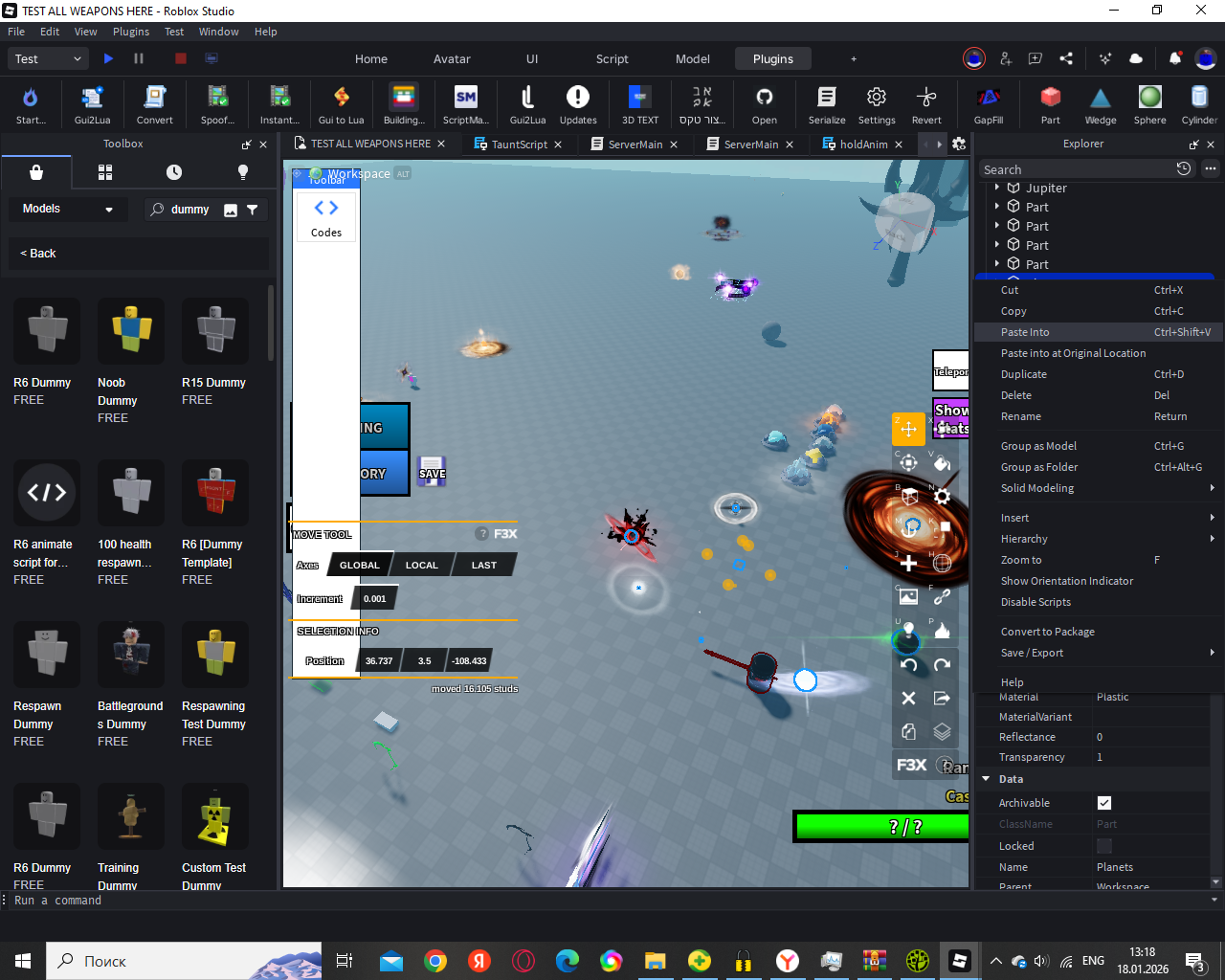Click the pause test button

click(x=139, y=58)
